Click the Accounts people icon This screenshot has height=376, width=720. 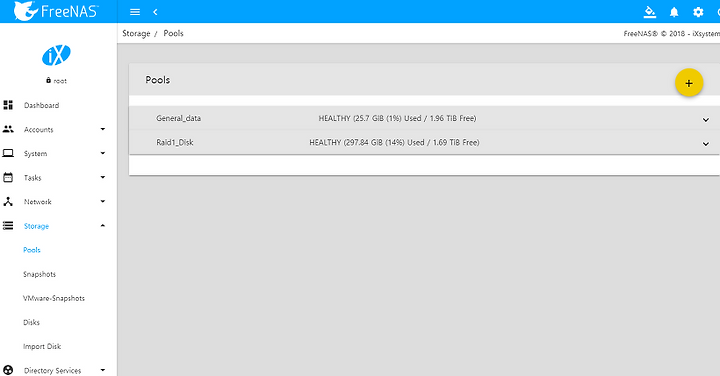(x=8, y=129)
